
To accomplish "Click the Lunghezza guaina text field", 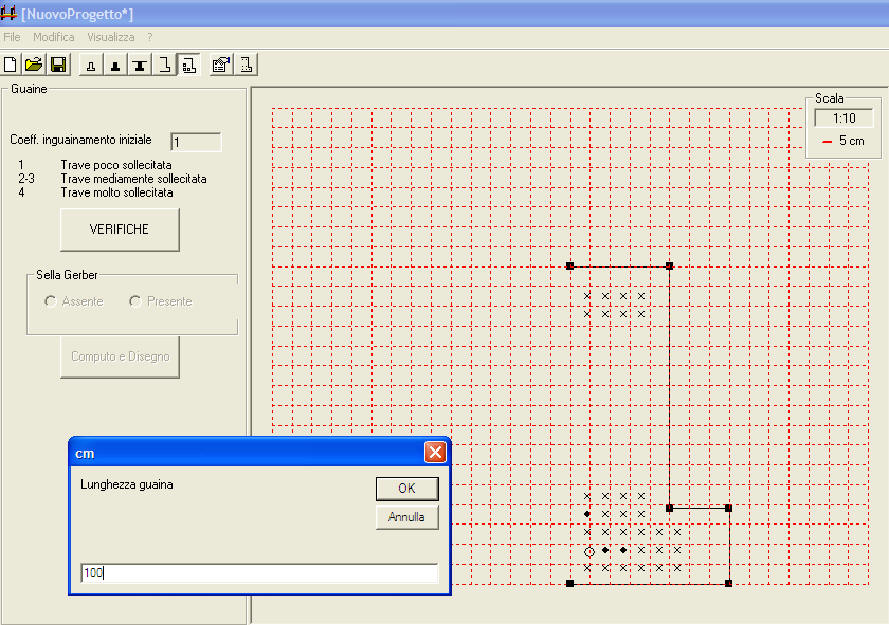I will point(258,573).
